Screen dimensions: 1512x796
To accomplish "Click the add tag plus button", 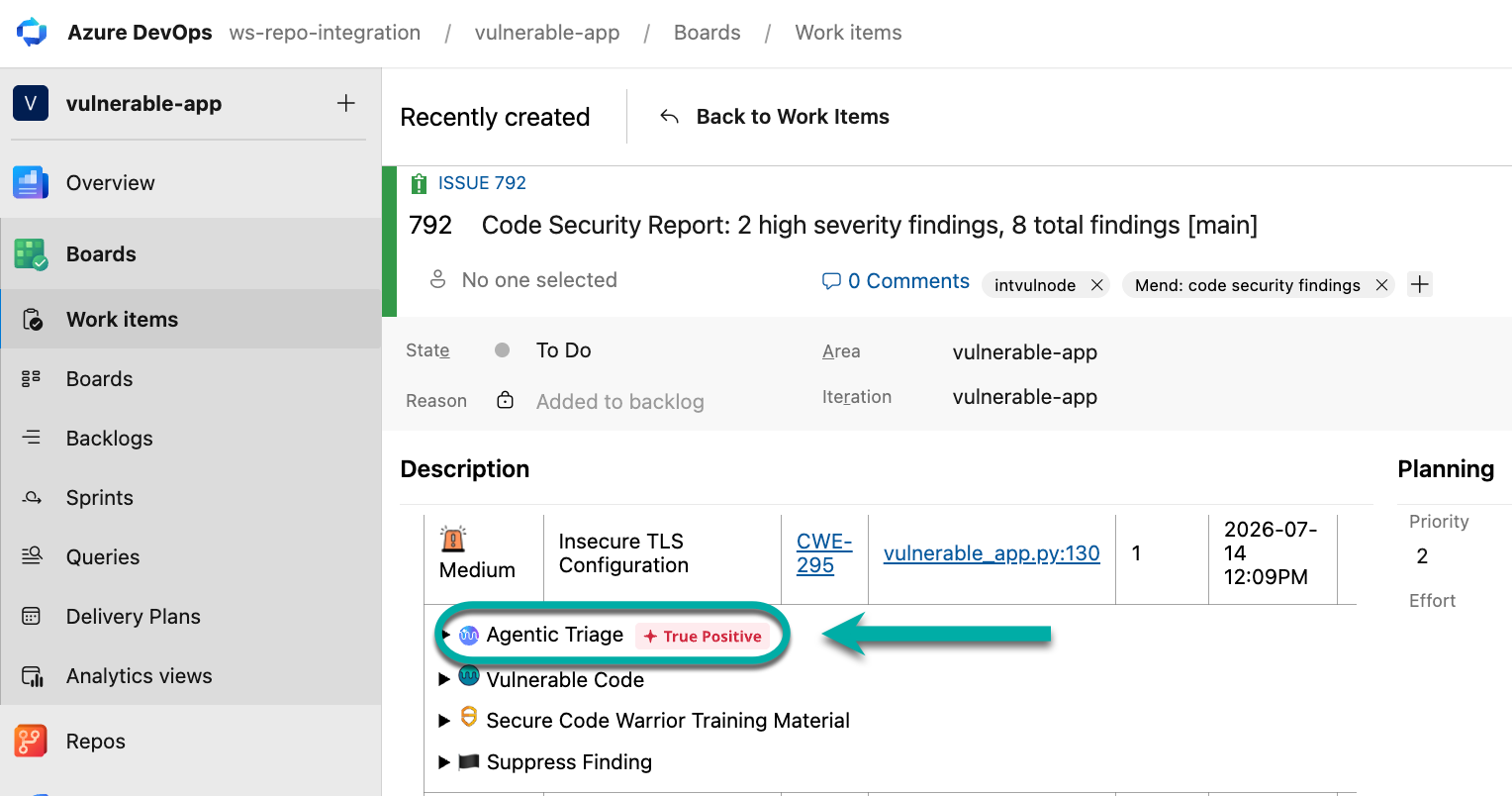I will [1420, 284].
